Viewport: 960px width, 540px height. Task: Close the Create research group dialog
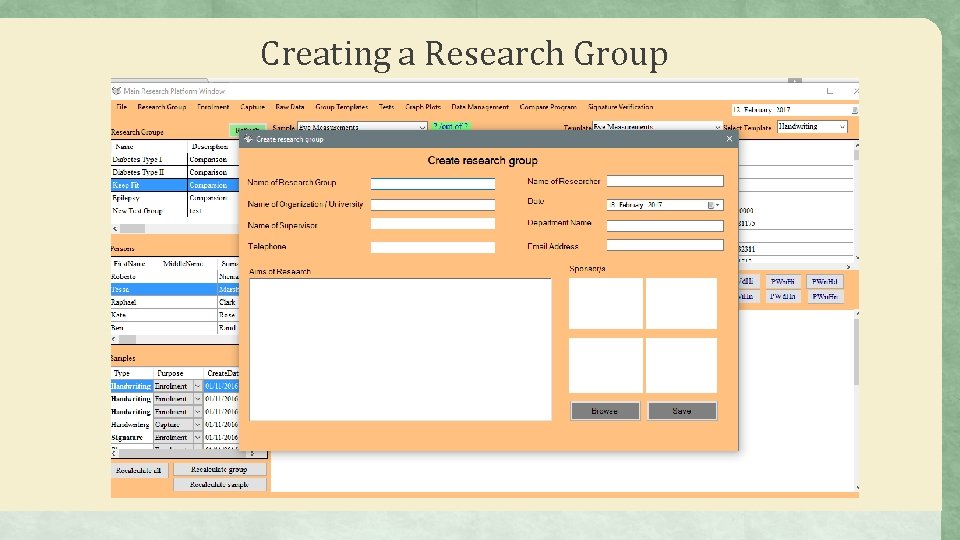pyautogui.click(x=729, y=139)
